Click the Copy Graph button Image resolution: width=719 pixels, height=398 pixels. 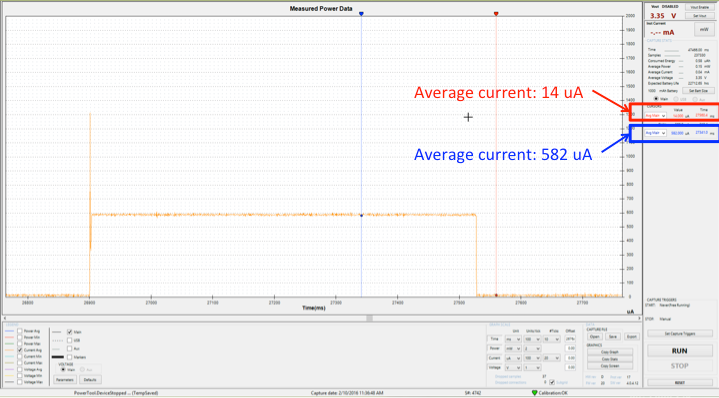click(609, 352)
